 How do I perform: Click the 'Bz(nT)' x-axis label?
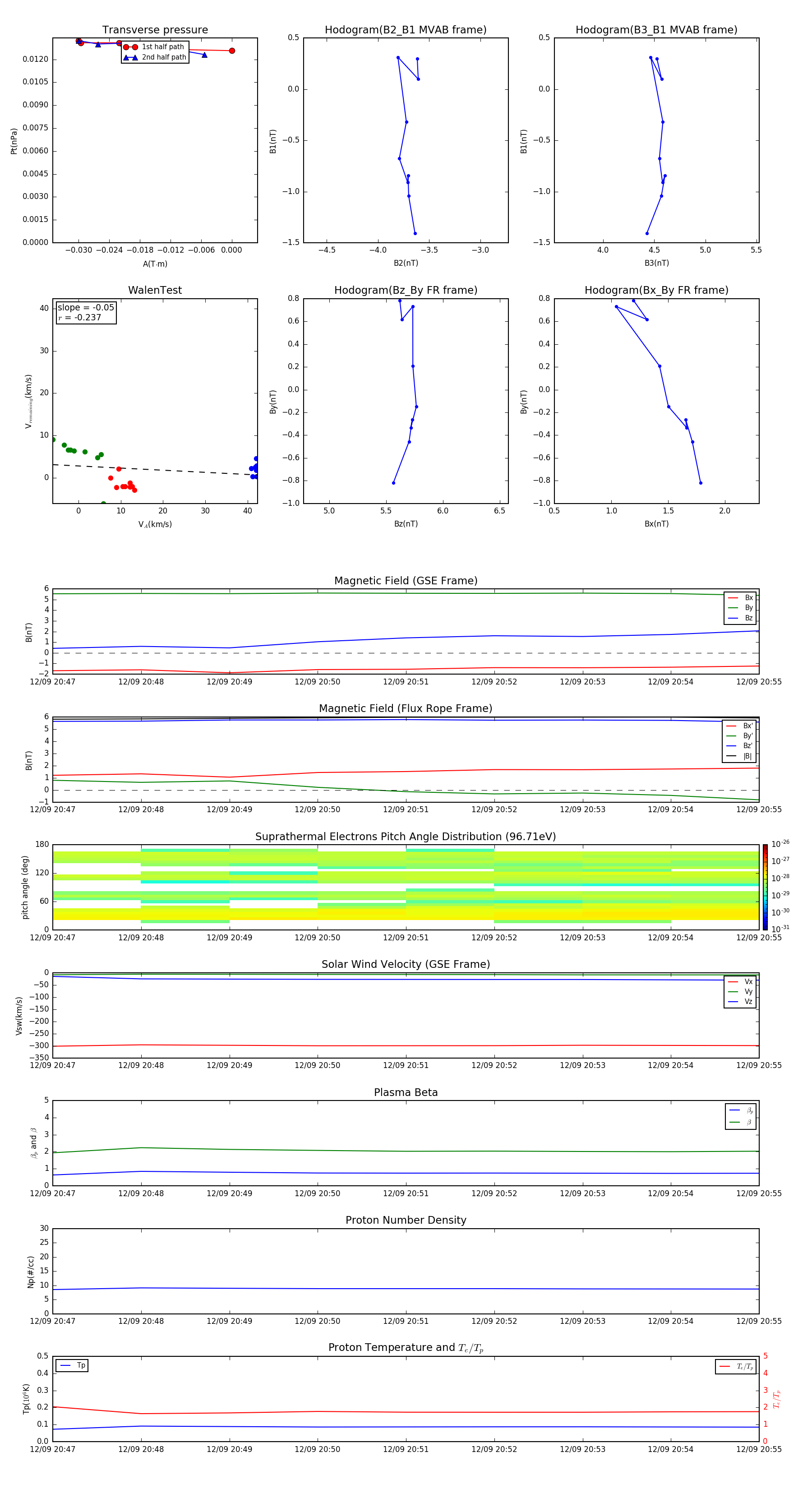(x=406, y=524)
